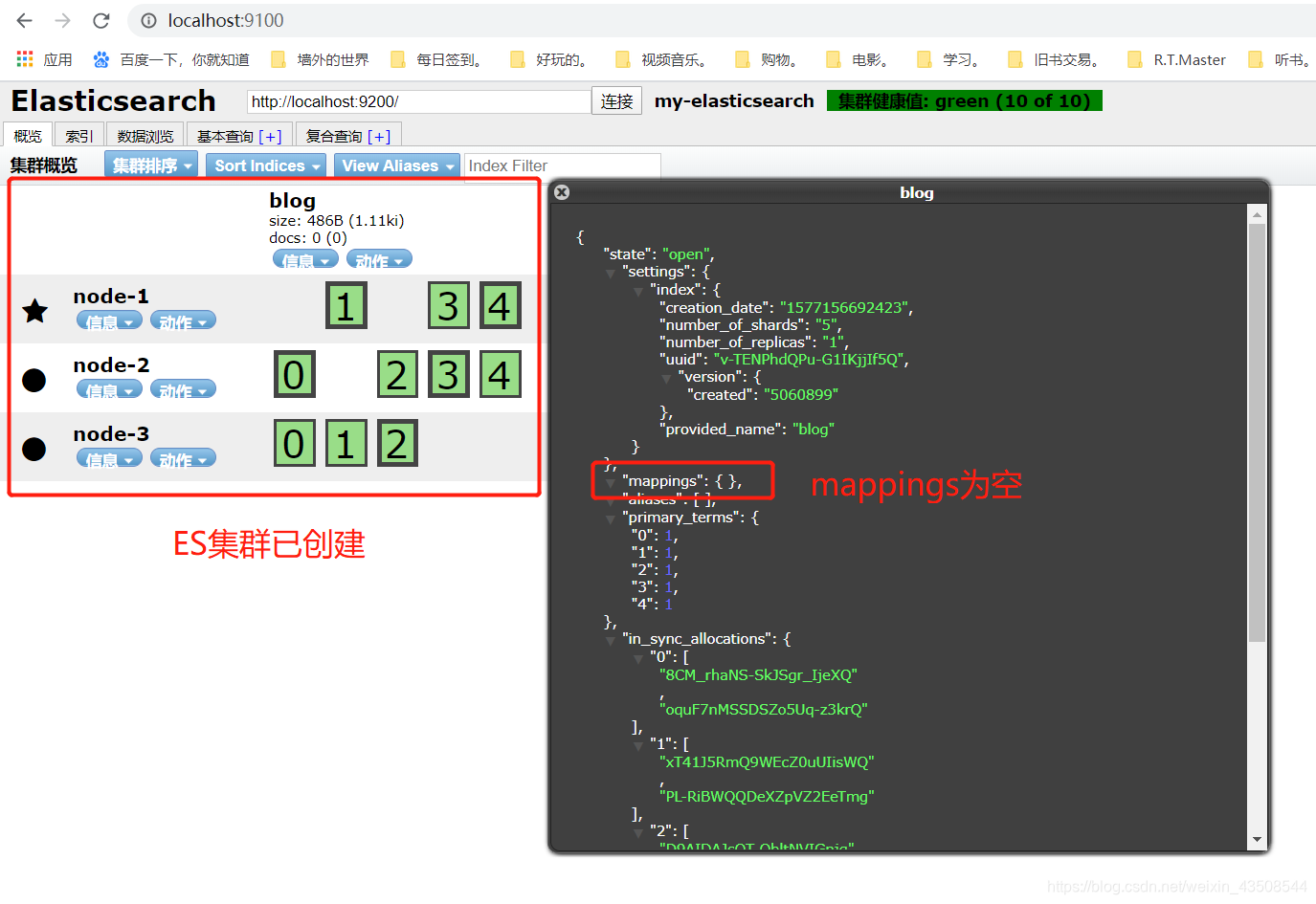This screenshot has width=1316, height=904.
Task: Click the browser address bar localhost:9100
Action: (226, 20)
